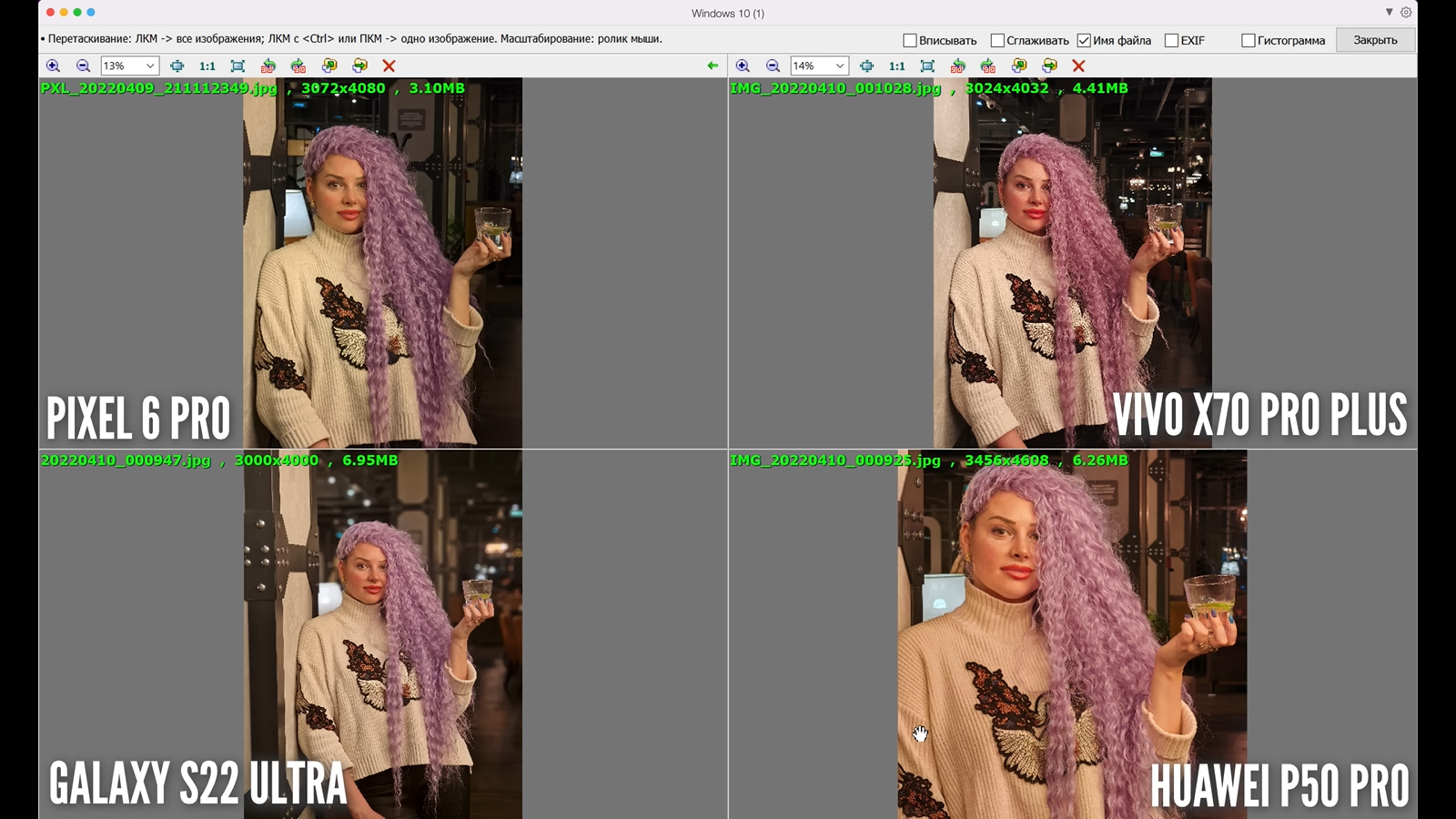
Task: Toggle the Сглаживать checkbox
Action: click(997, 40)
